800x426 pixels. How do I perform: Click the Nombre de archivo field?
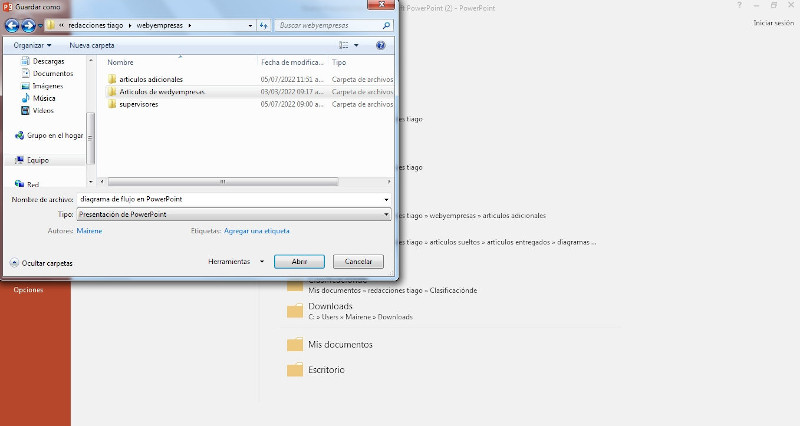(229, 199)
